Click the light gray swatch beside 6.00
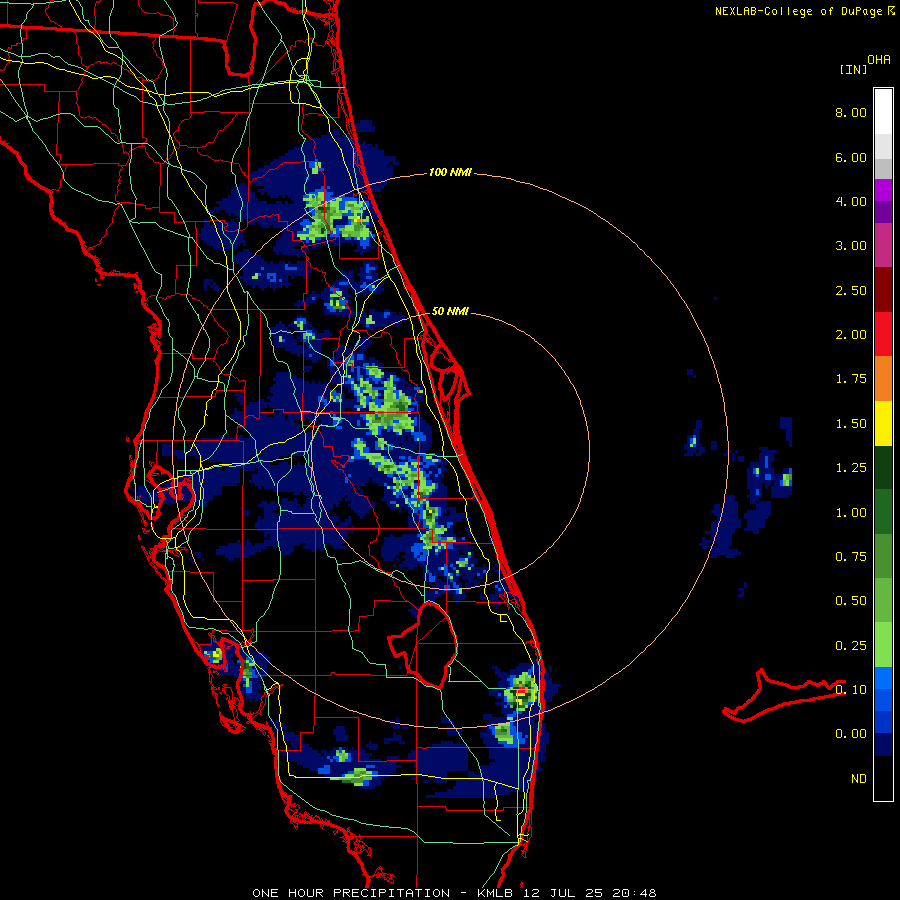The height and width of the screenshot is (900, 900). [883, 146]
